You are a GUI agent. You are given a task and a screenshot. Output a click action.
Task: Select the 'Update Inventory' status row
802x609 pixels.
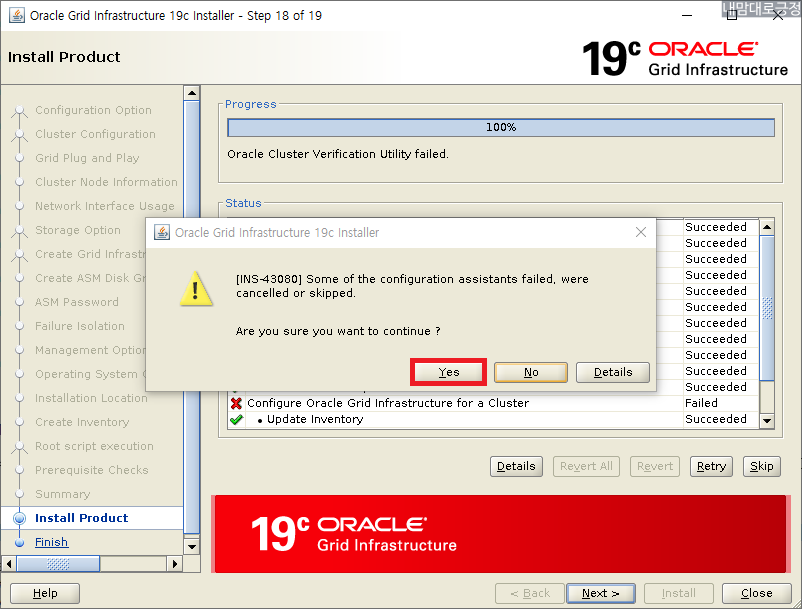[x=494, y=419]
